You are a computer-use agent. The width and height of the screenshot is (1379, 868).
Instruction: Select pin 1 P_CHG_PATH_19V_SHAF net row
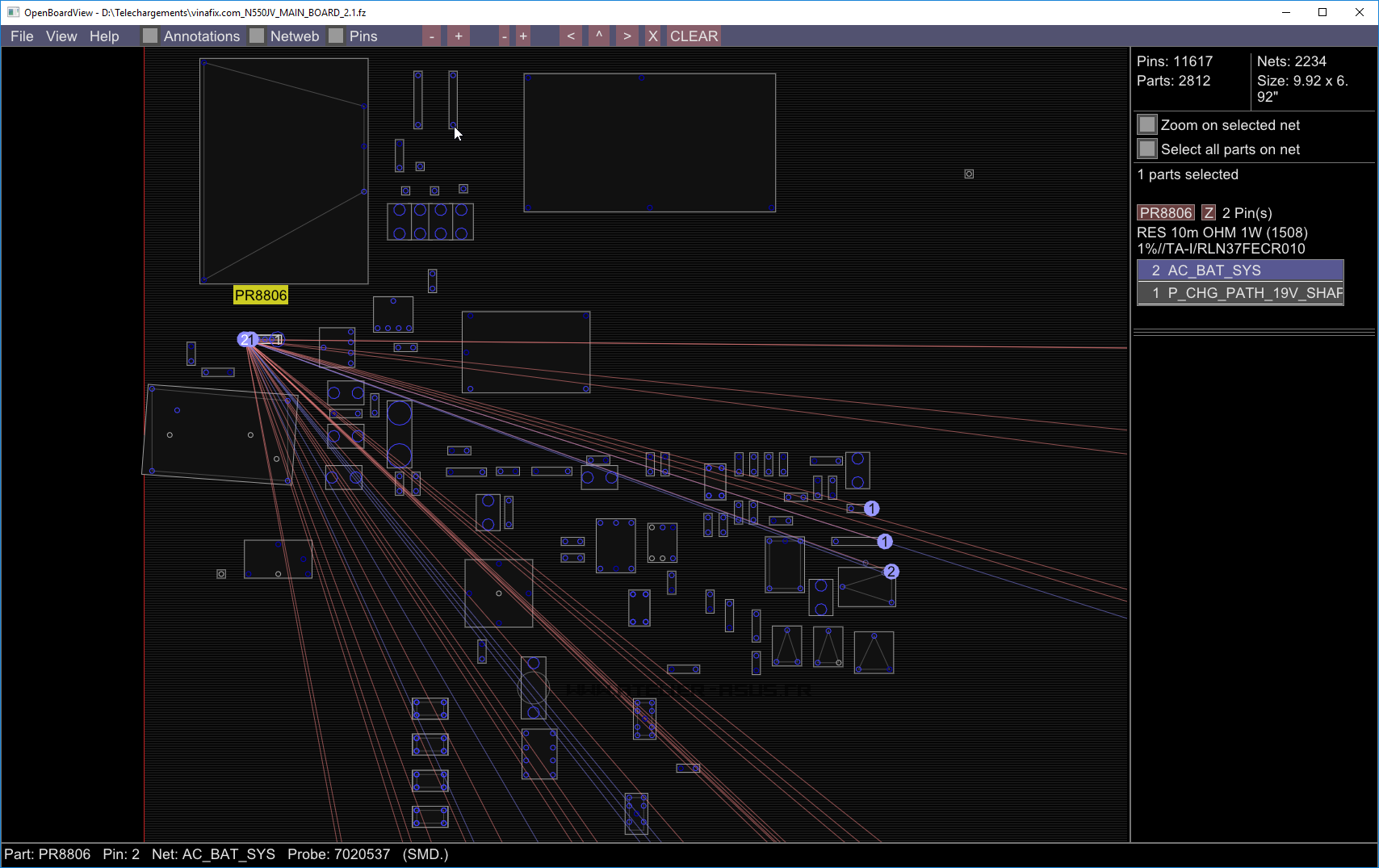coord(1240,293)
